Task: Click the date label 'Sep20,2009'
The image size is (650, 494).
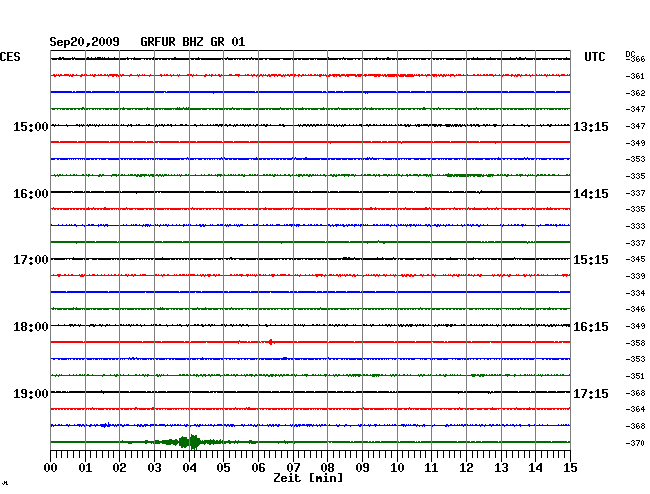Action: [x=85, y=42]
